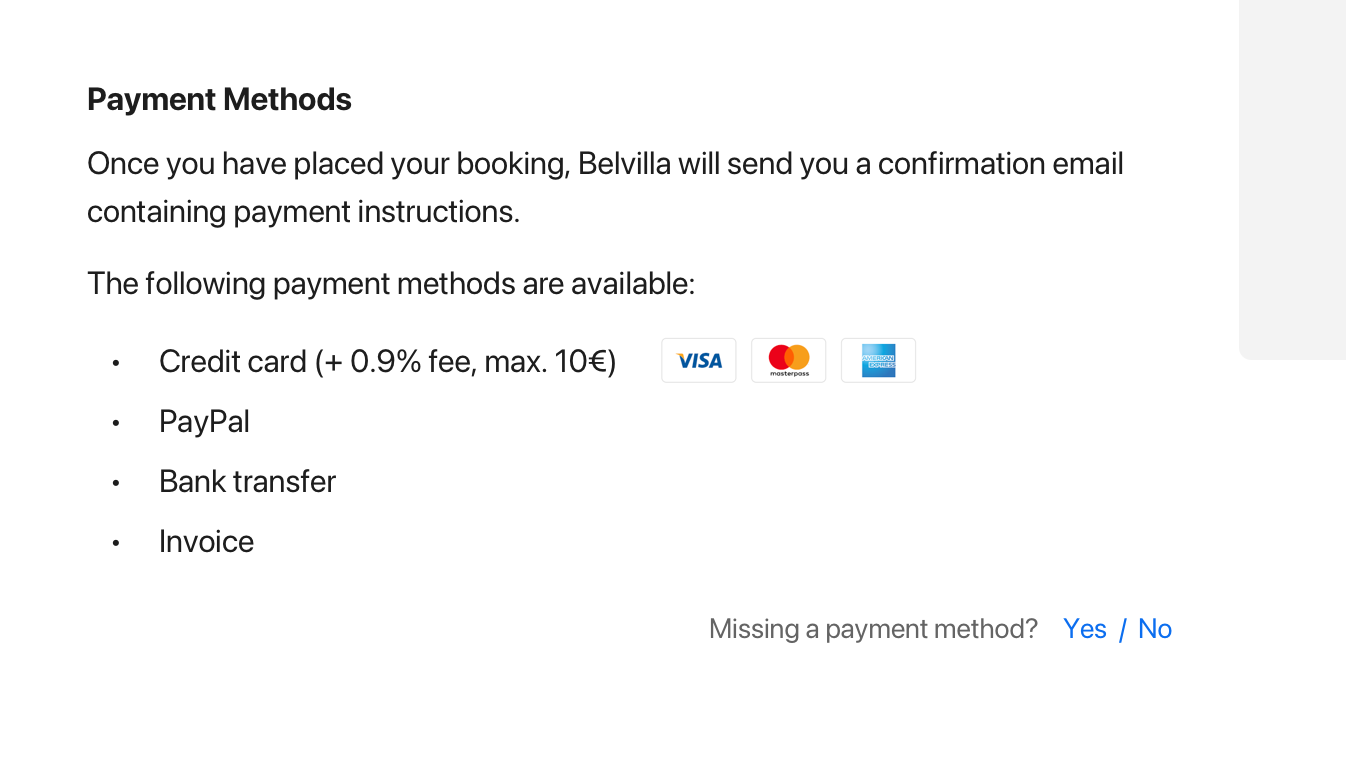
Task: Click the word Belvilla in the paragraph
Action: tap(624, 163)
